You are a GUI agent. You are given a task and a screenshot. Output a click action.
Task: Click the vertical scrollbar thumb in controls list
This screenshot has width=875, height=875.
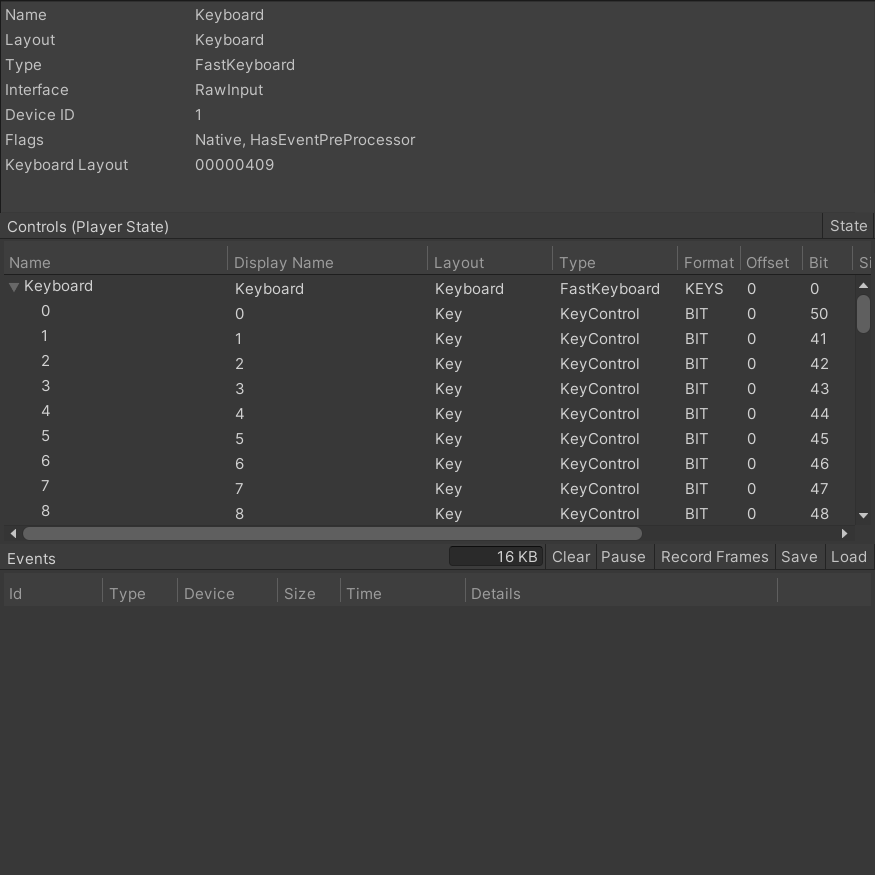tap(863, 314)
